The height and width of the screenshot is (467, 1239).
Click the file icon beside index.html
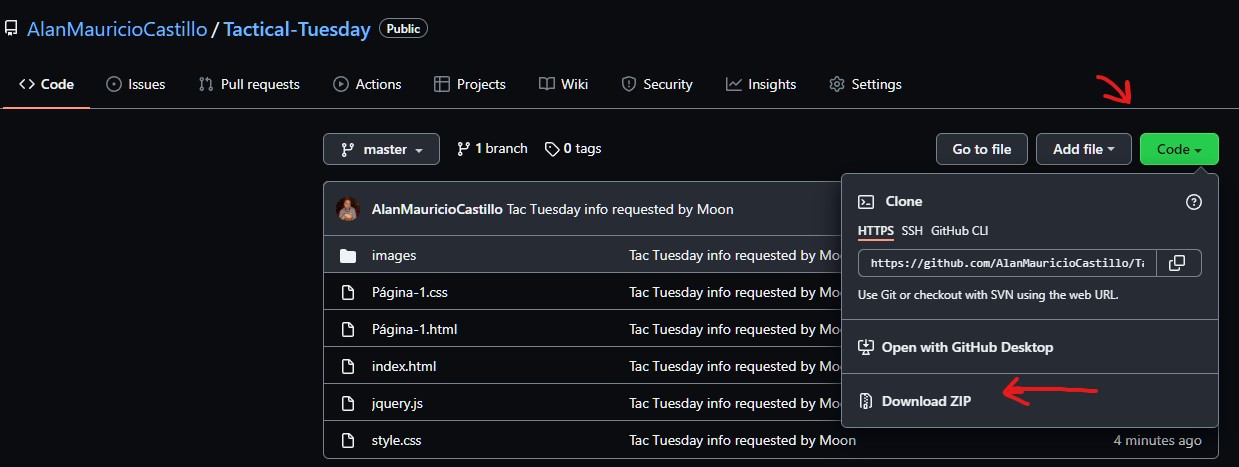pos(348,367)
